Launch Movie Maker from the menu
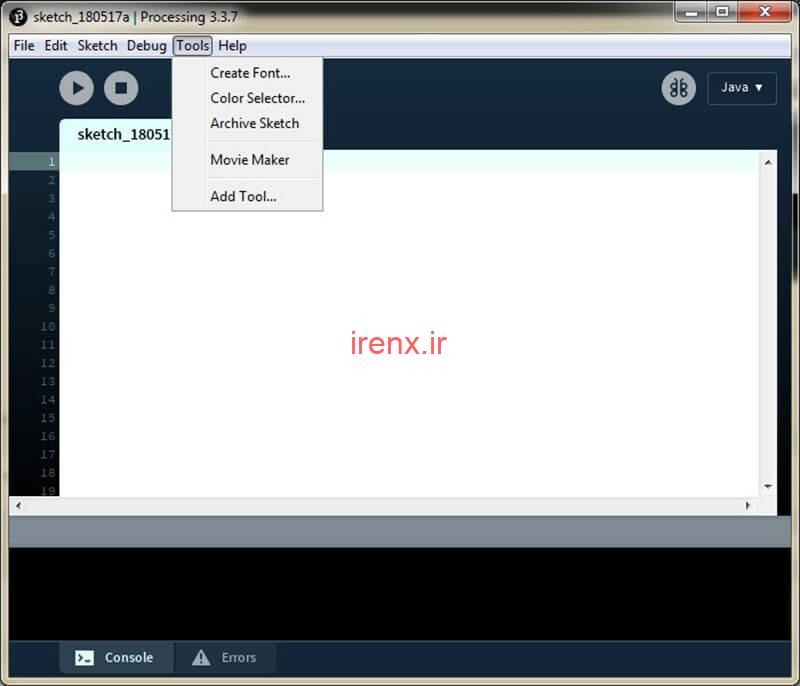This screenshot has height=686, width=800. (x=249, y=160)
